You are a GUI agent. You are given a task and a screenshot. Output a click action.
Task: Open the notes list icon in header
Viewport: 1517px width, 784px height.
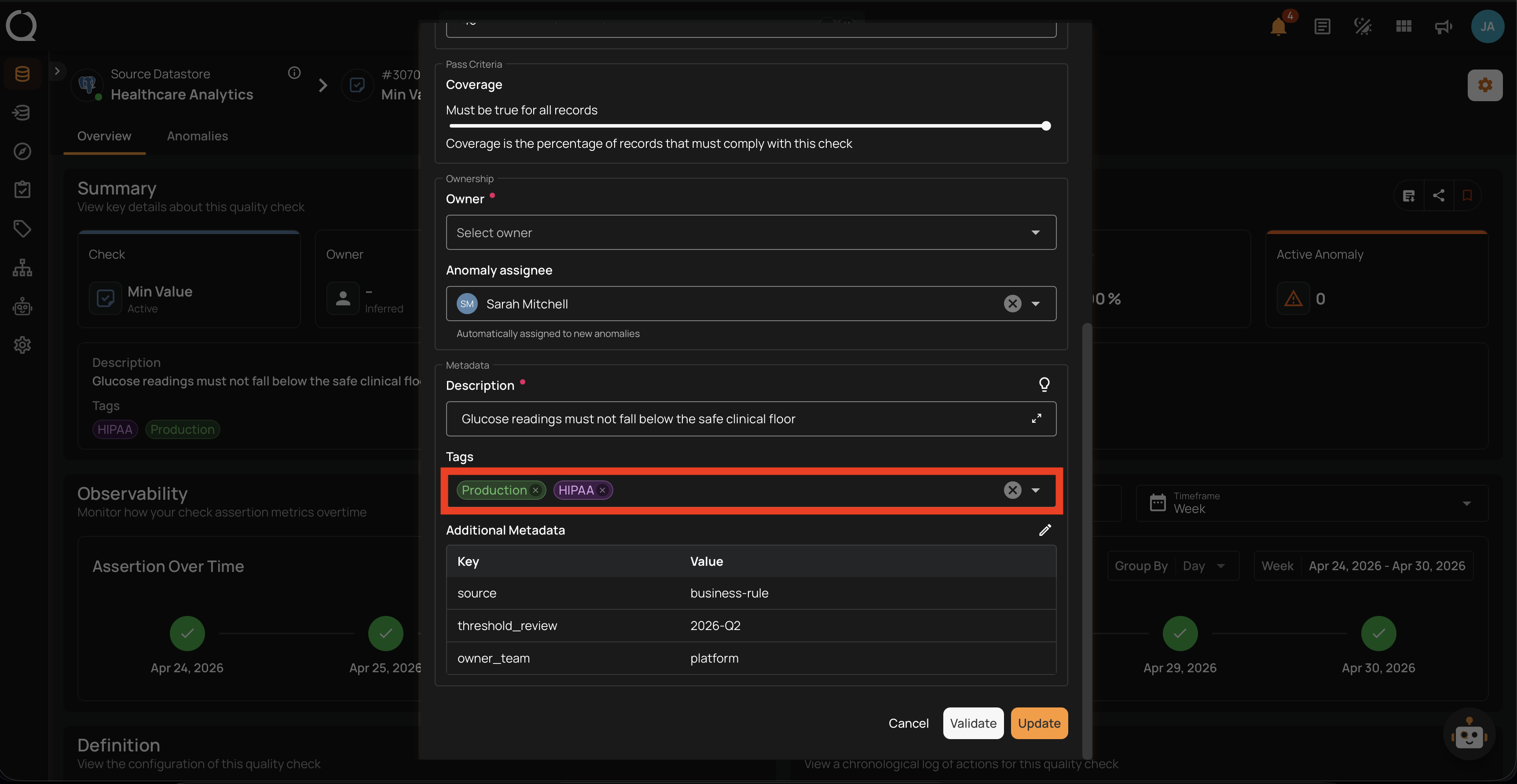1322,26
